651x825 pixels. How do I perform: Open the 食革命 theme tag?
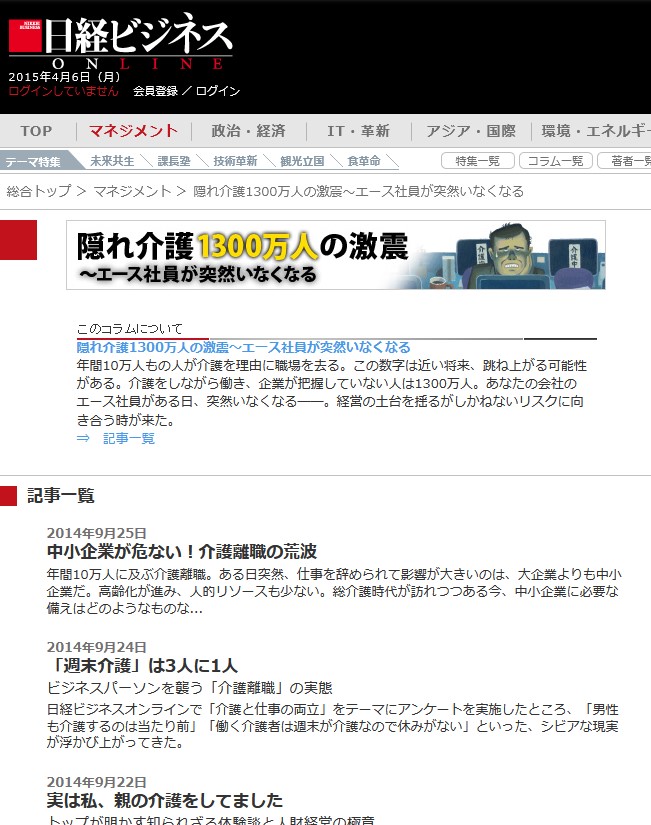[x=363, y=161]
